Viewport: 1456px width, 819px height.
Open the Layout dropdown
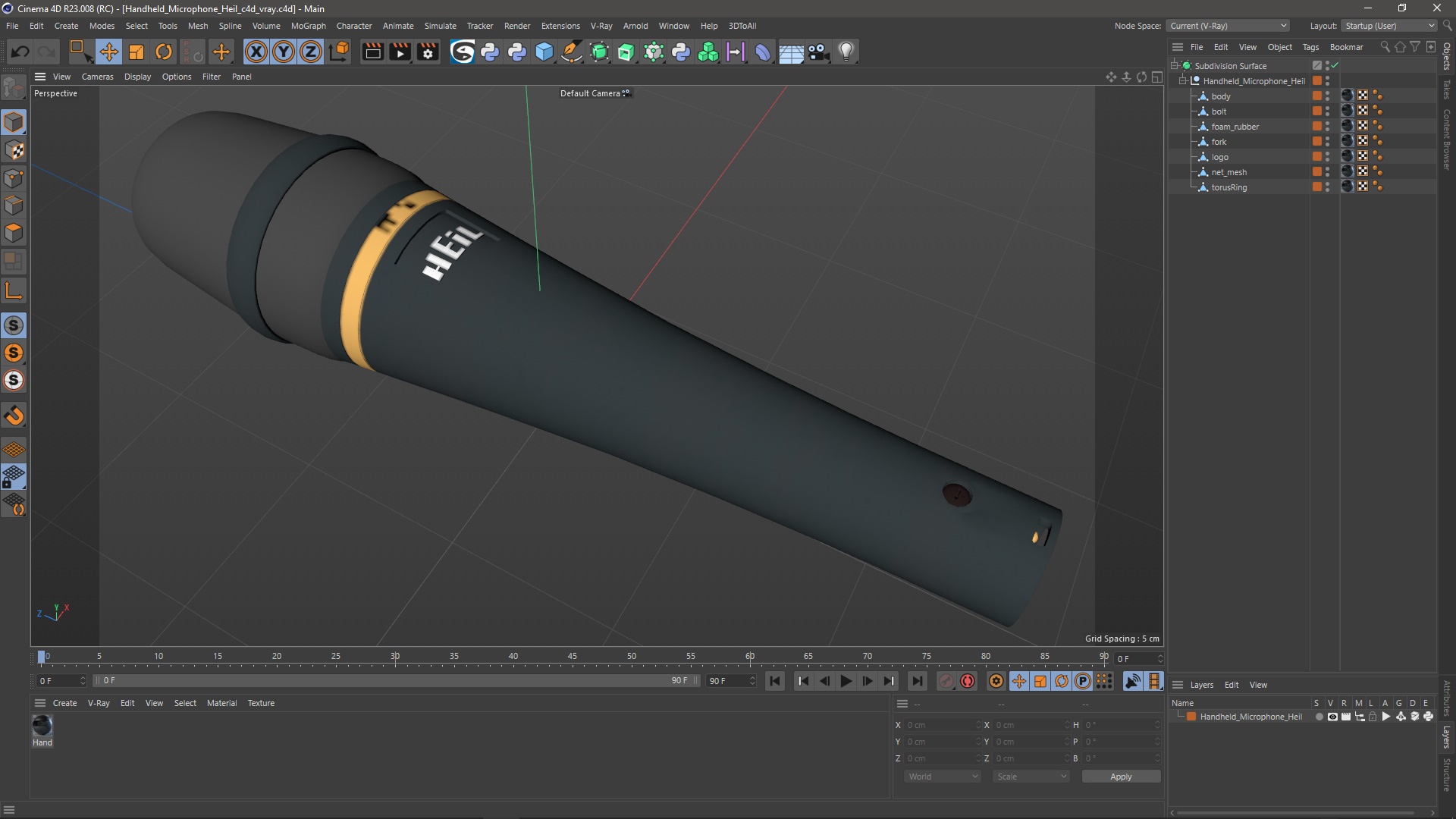[x=1389, y=26]
